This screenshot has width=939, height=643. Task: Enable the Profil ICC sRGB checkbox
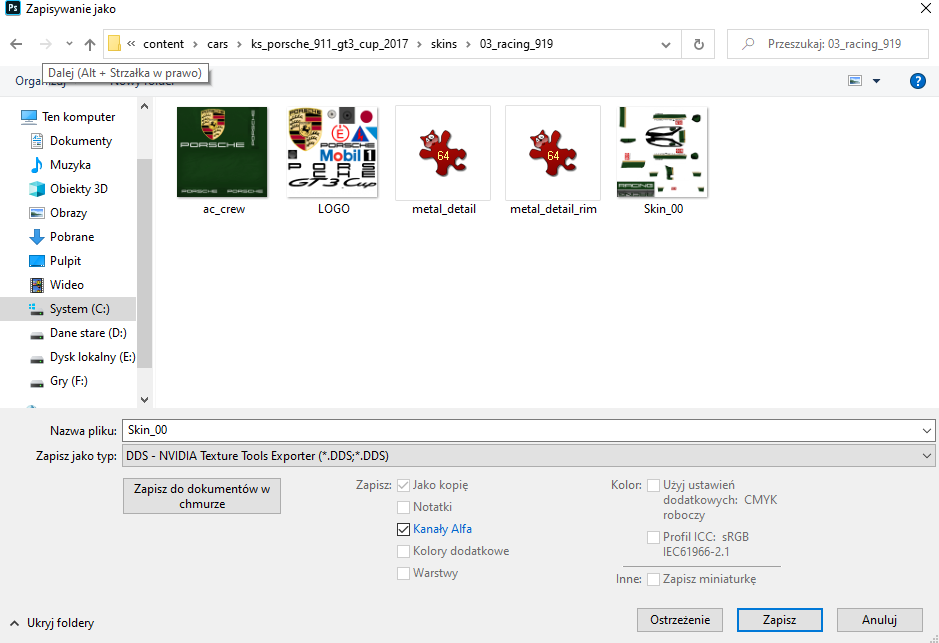653,537
